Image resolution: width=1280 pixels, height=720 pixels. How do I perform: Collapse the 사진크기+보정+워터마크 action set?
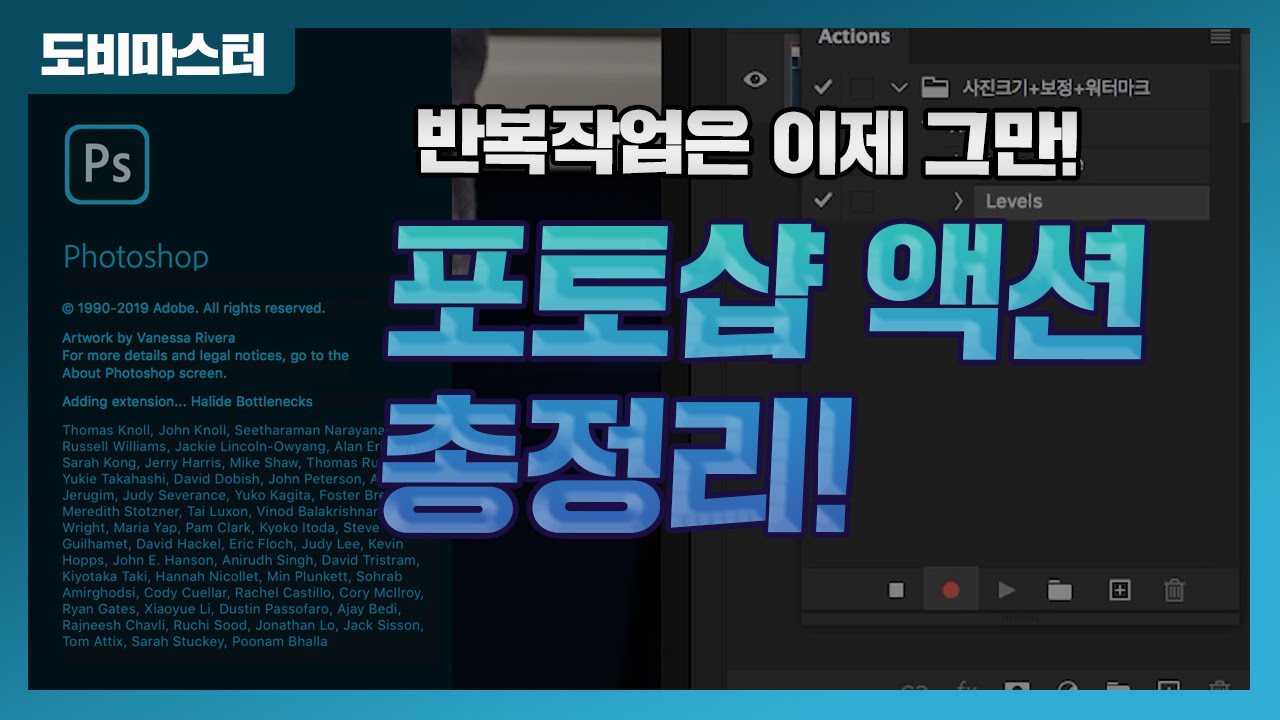coord(898,87)
